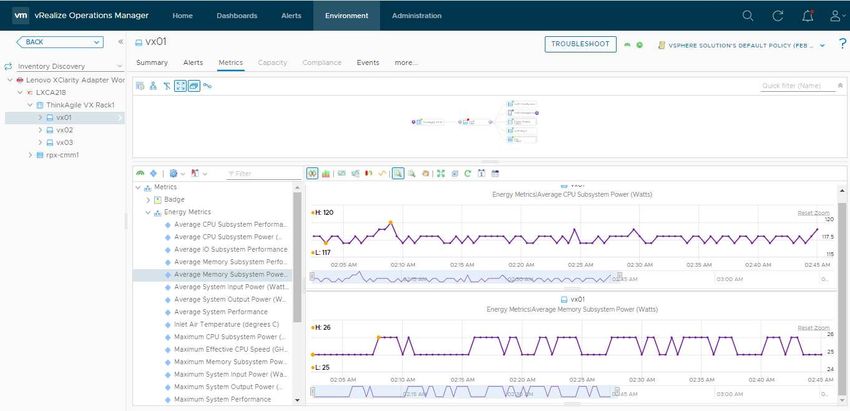The height and width of the screenshot is (411, 850).
Task: Collapse the ThinkAgile VX Rack1 node
Action: point(30,105)
